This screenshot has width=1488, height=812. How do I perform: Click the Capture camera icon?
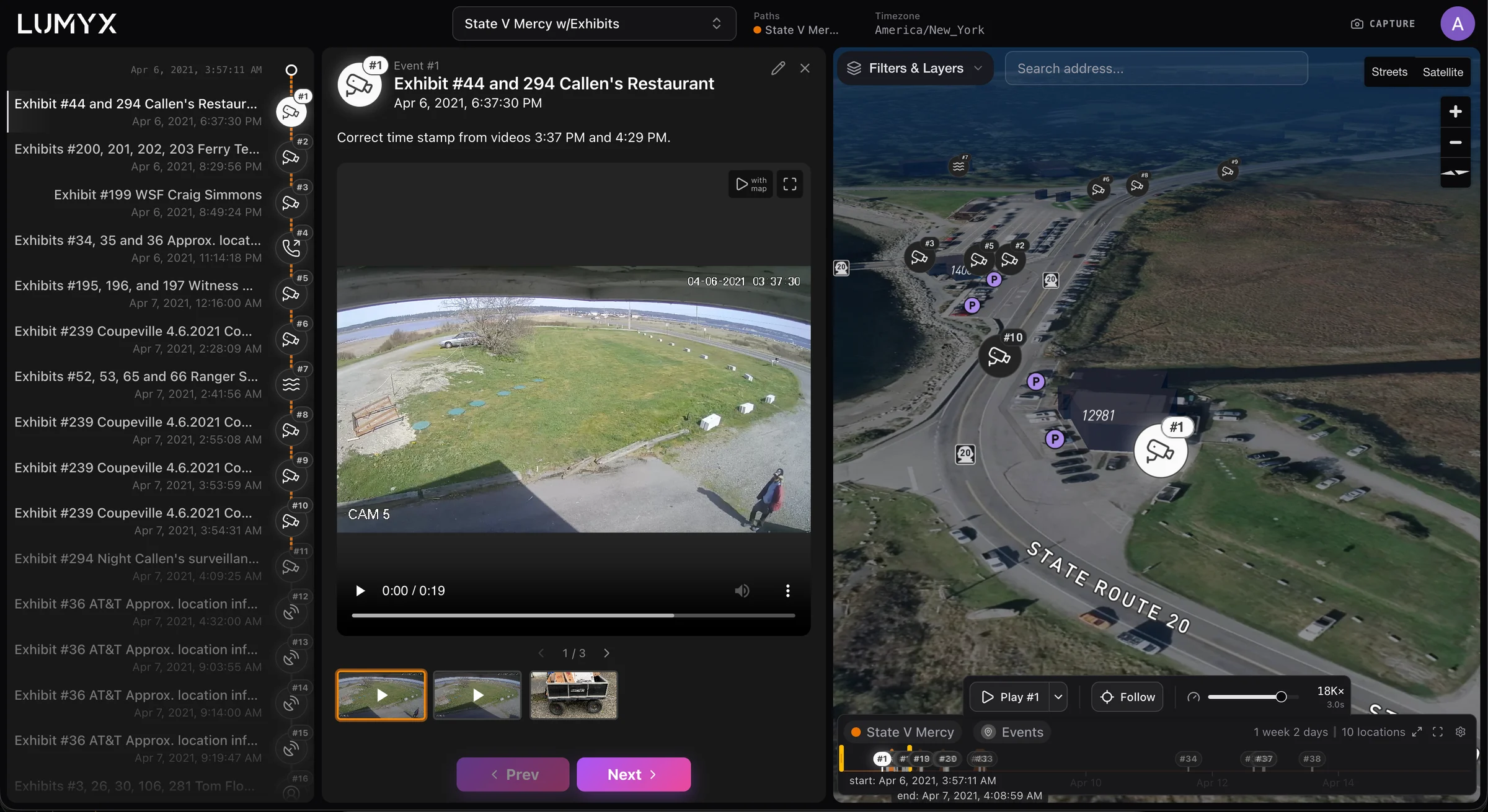[x=1357, y=24]
